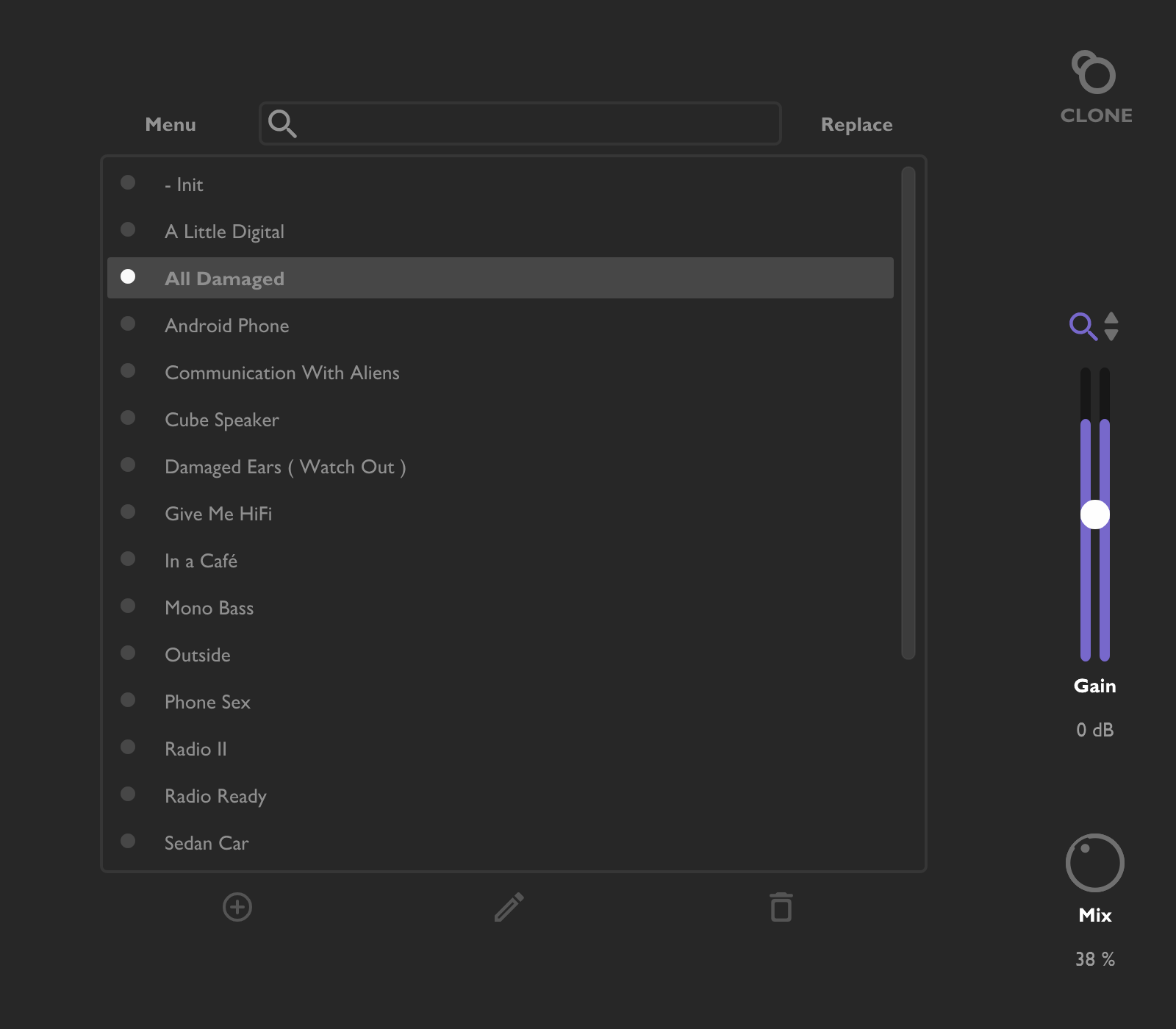The width and height of the screenshot is (1176, 1029).
Task: Open the Replace dropdown
Action: [856, 124]
